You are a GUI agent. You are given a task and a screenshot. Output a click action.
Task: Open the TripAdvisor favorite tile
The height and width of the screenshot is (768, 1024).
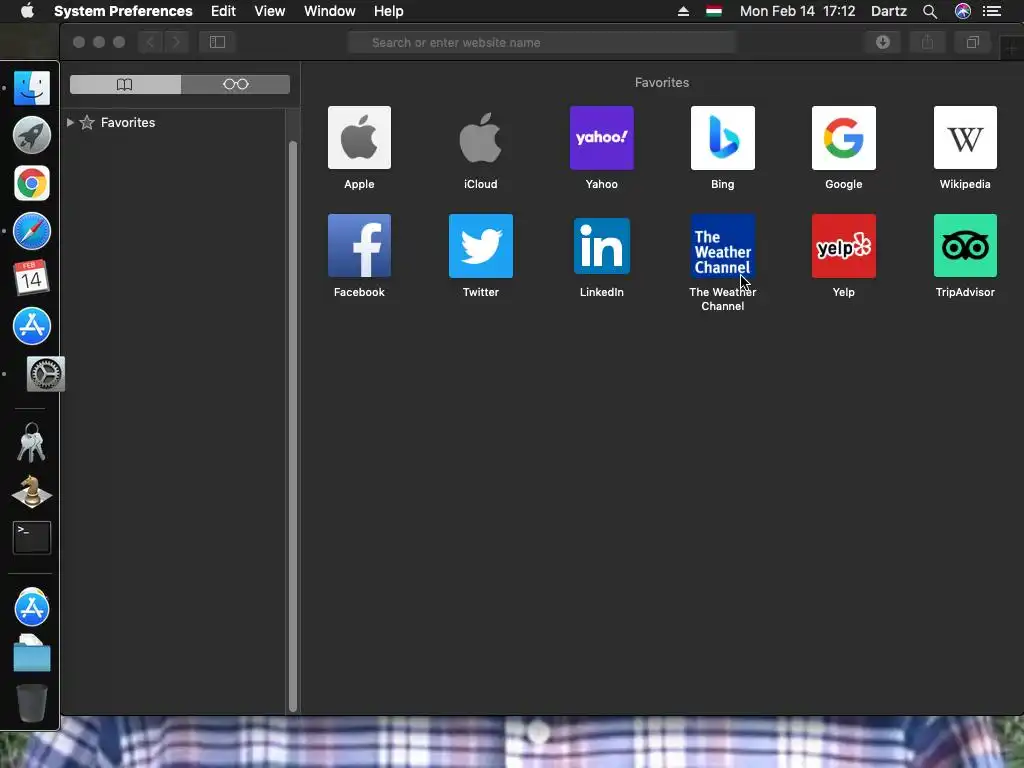click(965, 246)
